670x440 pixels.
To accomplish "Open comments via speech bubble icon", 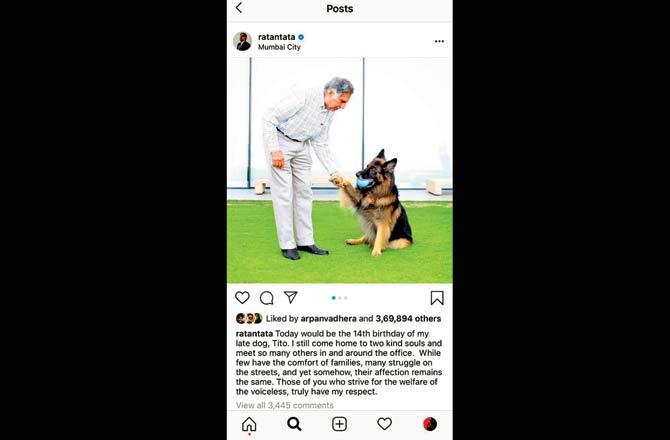I will coord(267,298).
